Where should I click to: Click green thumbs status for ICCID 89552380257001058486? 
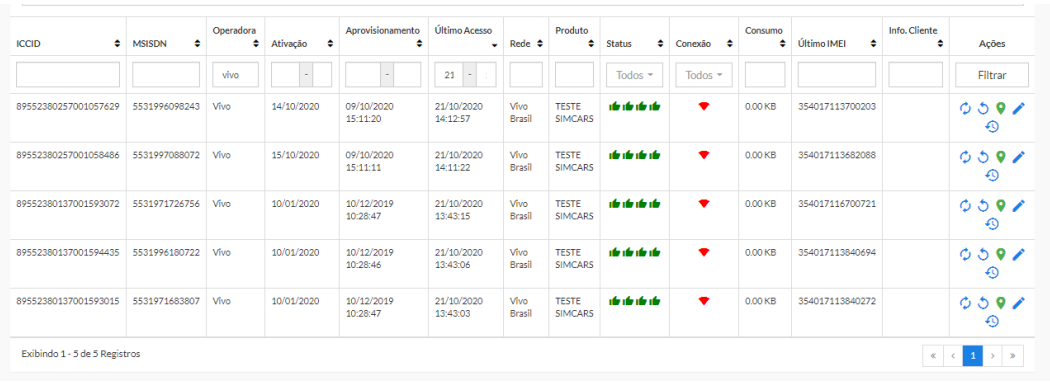tap(634, 155)
